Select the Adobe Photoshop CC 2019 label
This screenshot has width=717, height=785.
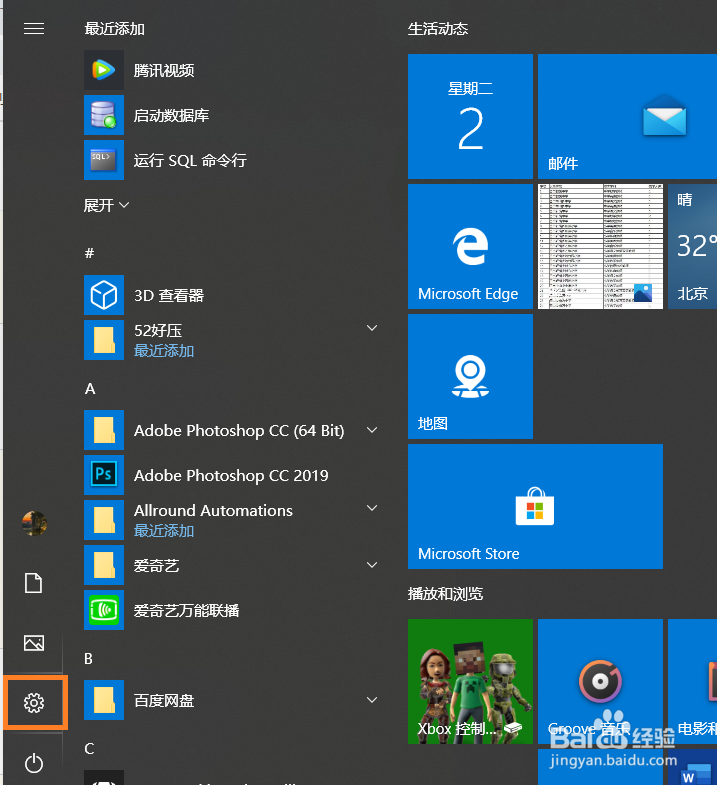tap(231, 476)
